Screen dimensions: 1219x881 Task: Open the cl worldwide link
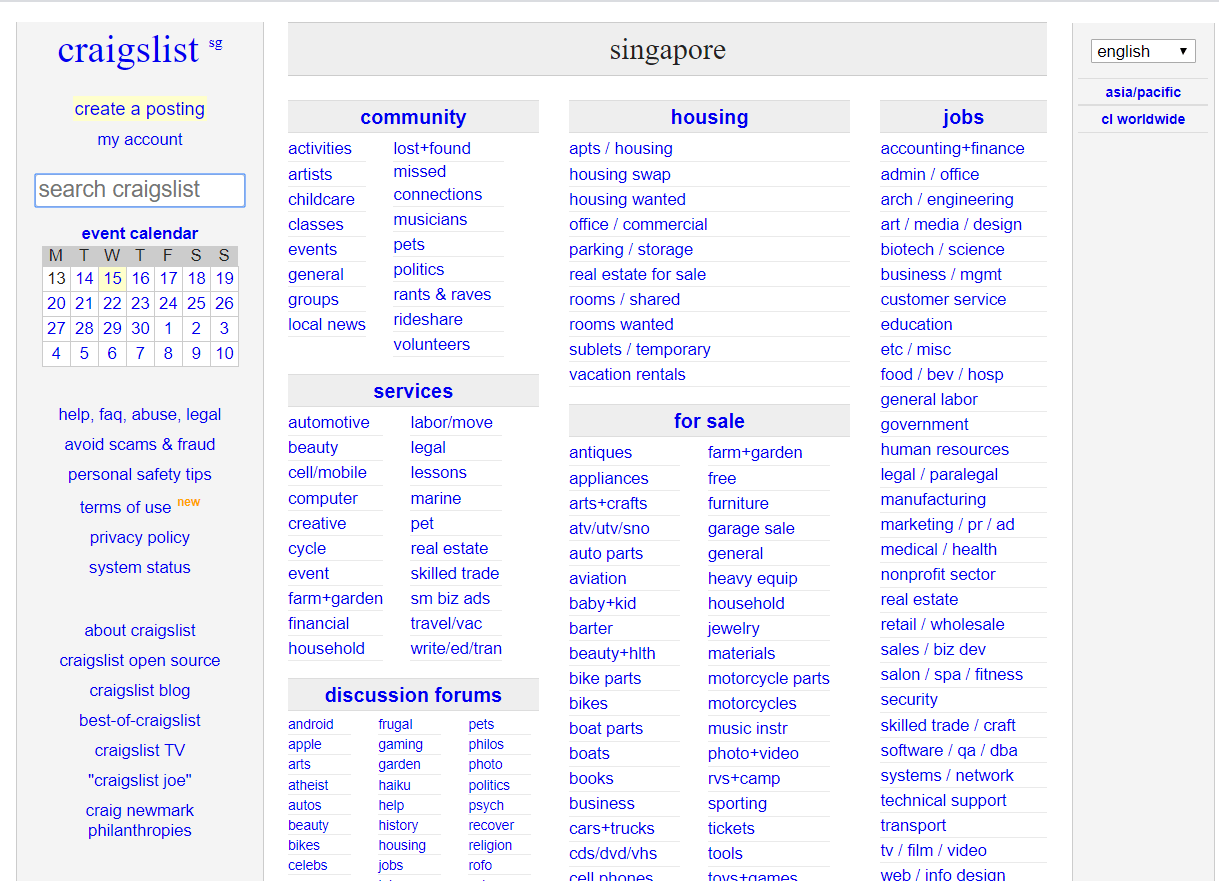1143,119
